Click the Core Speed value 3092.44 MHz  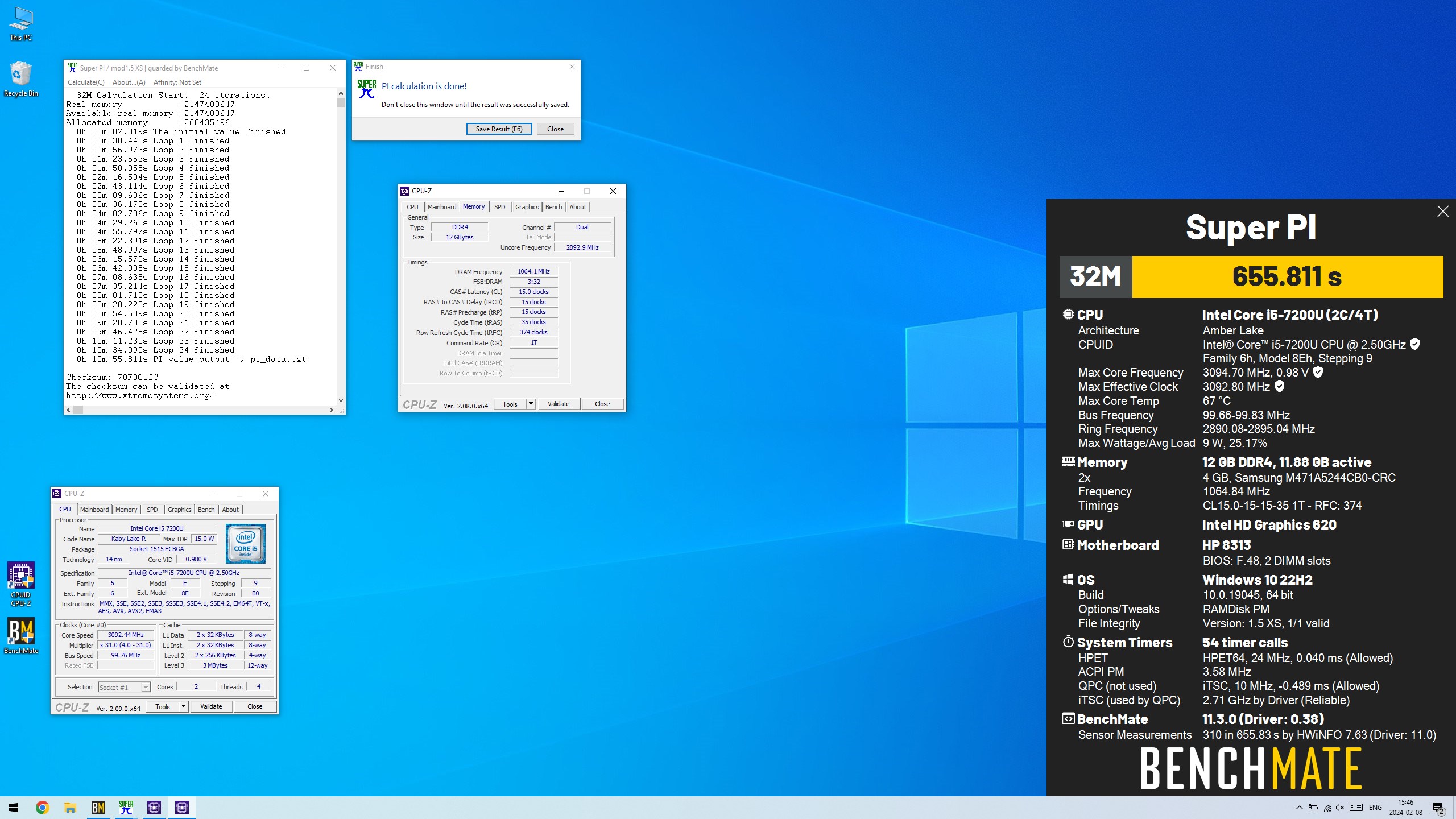pyautogui.click(x=126, y=635)
